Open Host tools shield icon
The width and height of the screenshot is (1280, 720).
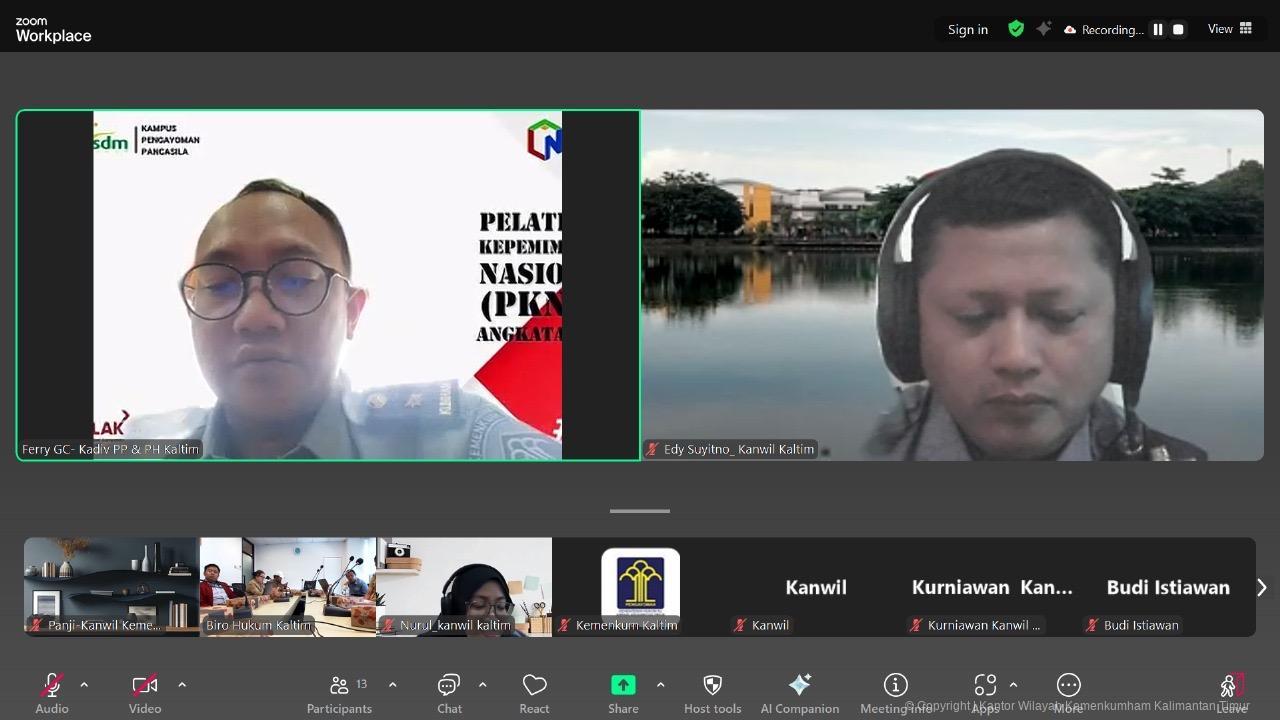click(712, 685)
